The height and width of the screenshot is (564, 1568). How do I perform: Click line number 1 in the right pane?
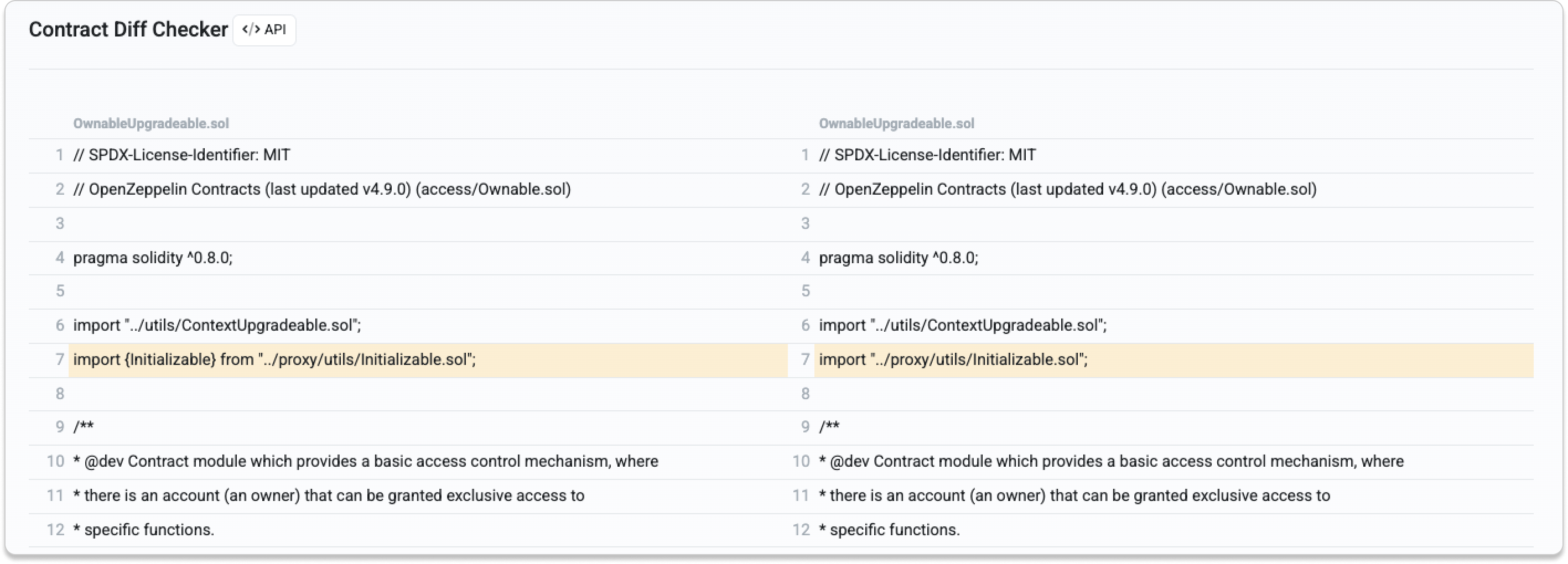point(804,155)
